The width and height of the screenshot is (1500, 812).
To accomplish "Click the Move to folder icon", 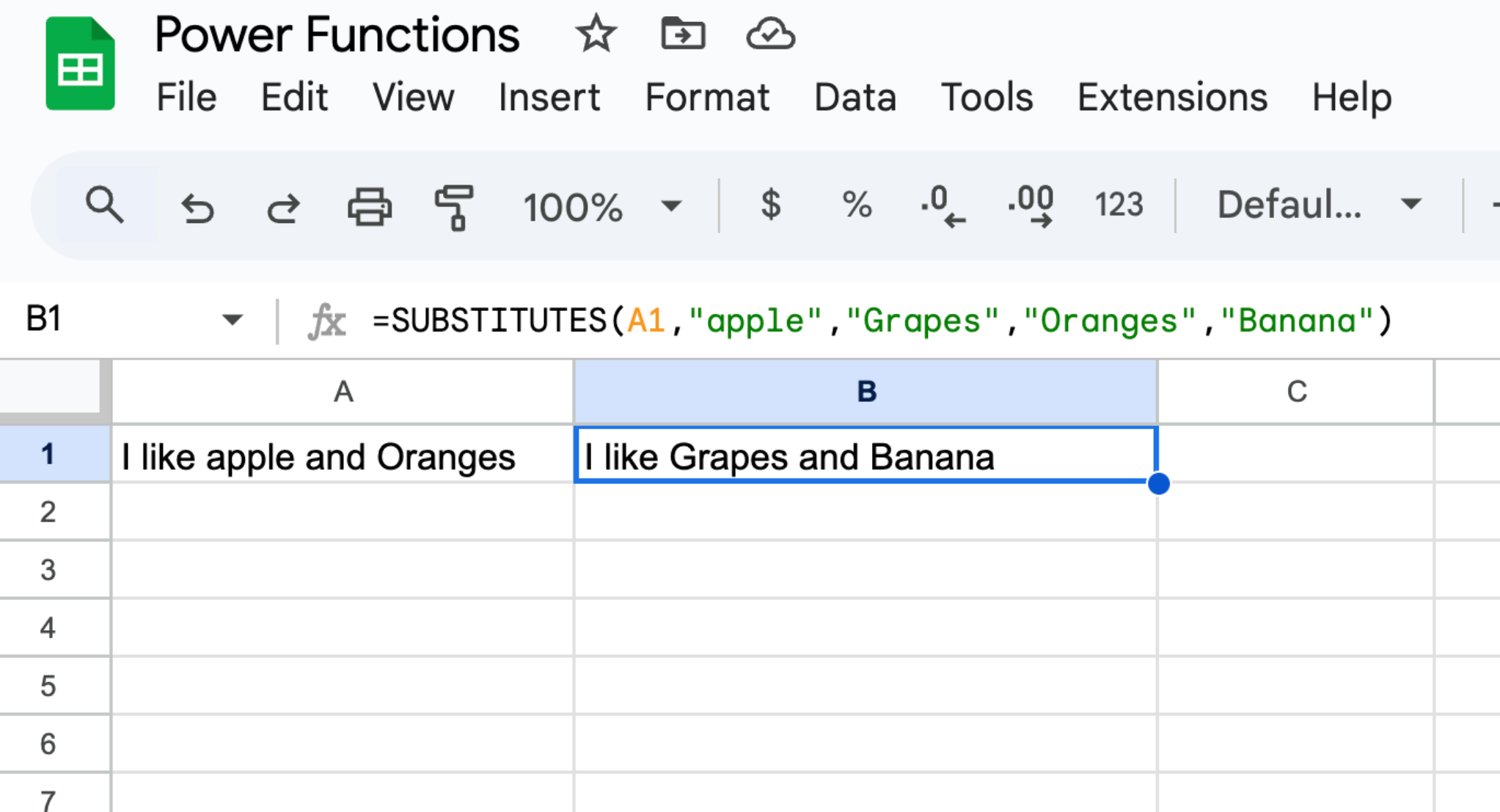I will (x=682, y=34).
